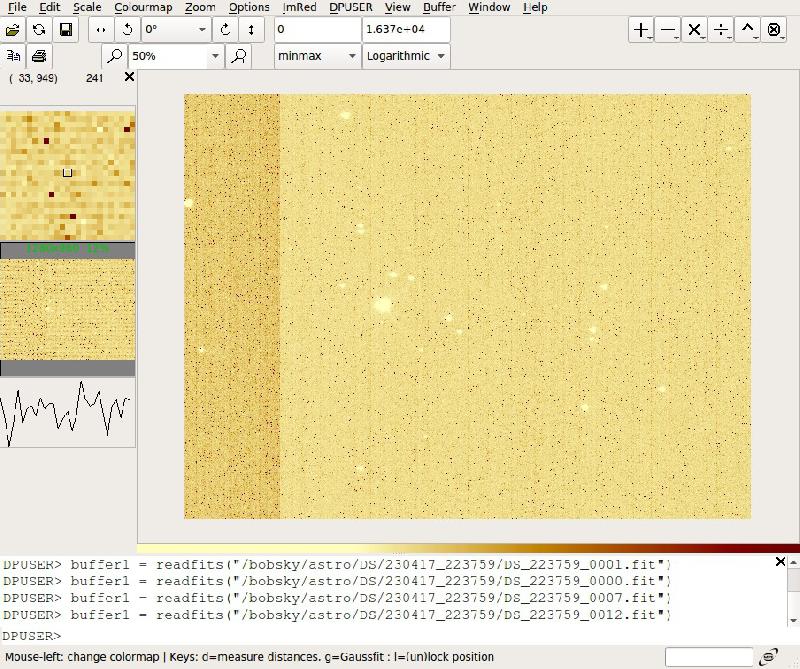Click console scrollbar down arrow

(x=793, y=621)
